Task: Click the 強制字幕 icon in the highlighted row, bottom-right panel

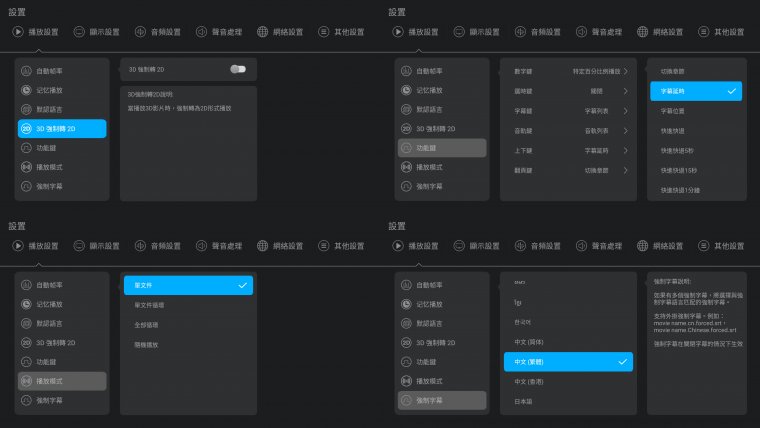Action: [x=406, y=400]
